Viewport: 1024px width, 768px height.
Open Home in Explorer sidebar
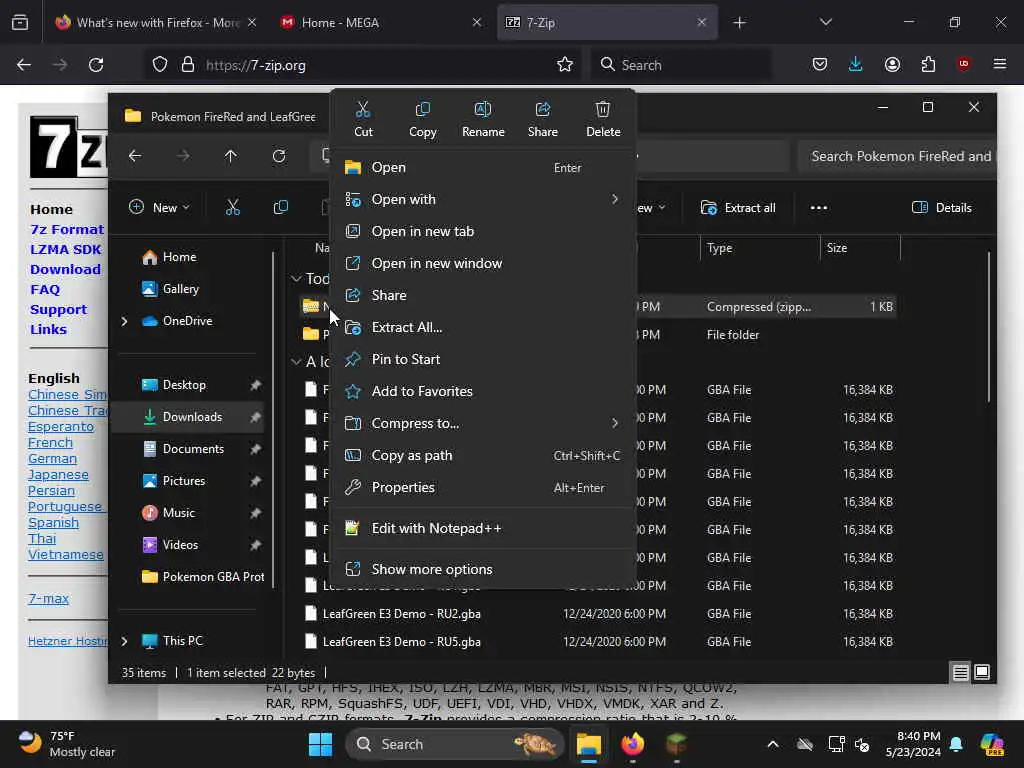pos(169,257)
